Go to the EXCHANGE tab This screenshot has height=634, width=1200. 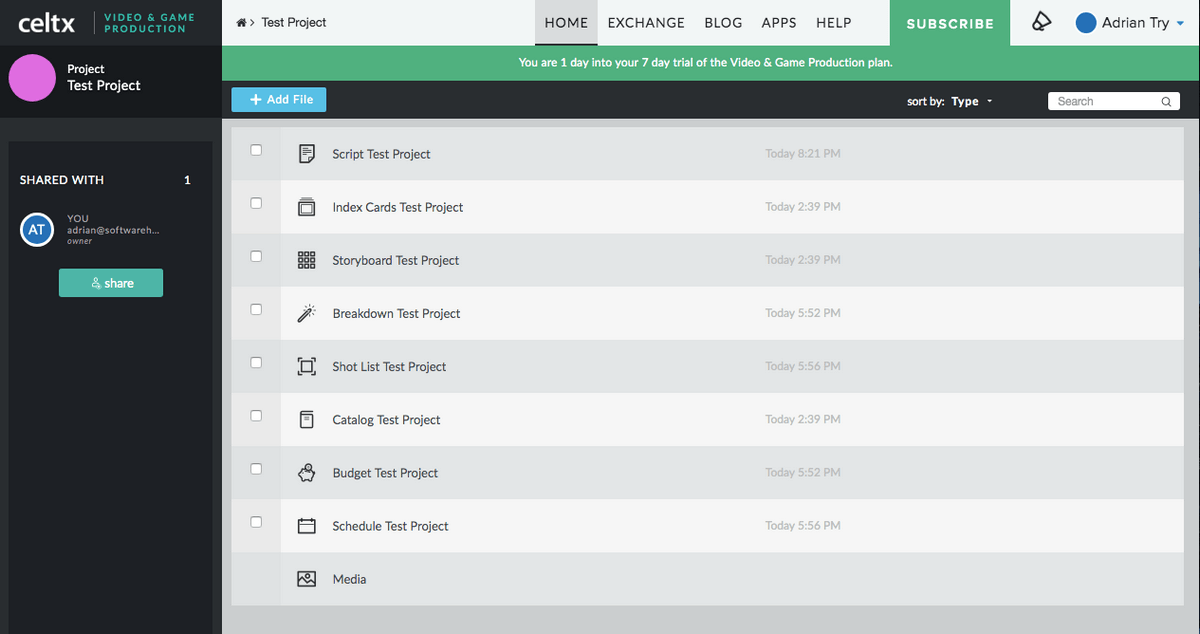tap(646, 23)
